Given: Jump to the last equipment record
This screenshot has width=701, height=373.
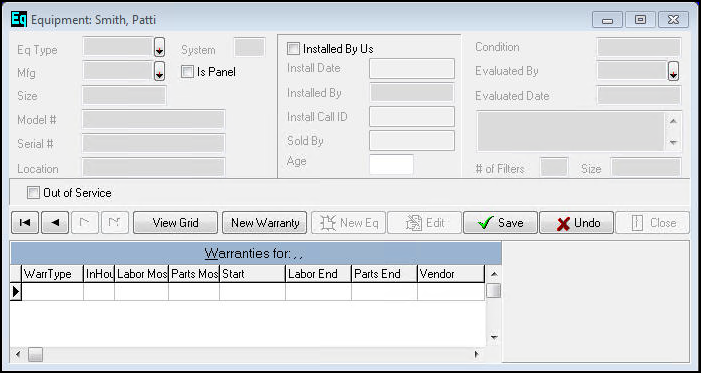Looking at the screenshot, I should coord(115,223).
